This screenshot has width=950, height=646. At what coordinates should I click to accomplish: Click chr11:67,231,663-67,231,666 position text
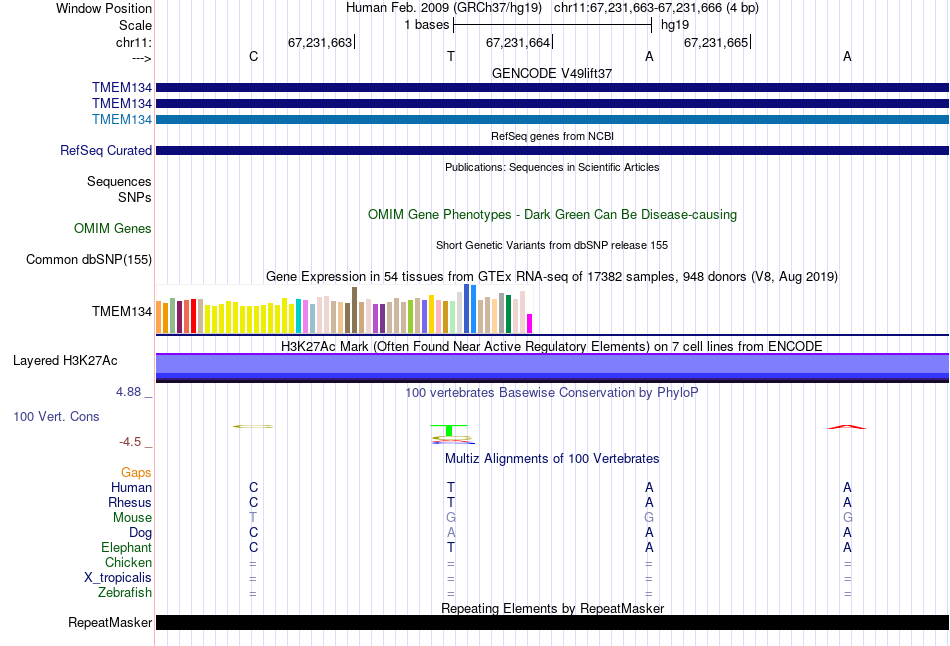(x=637, y=8)
